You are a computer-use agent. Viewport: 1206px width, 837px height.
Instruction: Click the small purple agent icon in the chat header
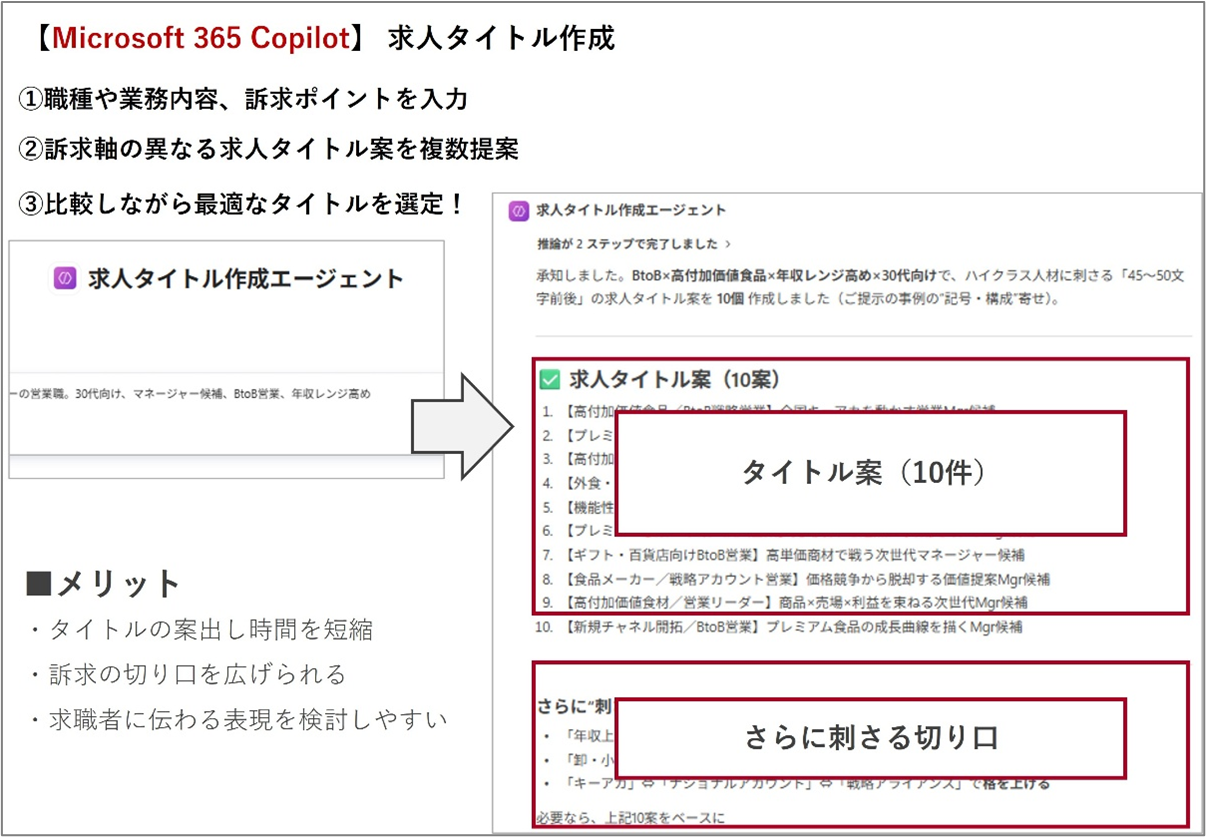(x=519, y=211)
